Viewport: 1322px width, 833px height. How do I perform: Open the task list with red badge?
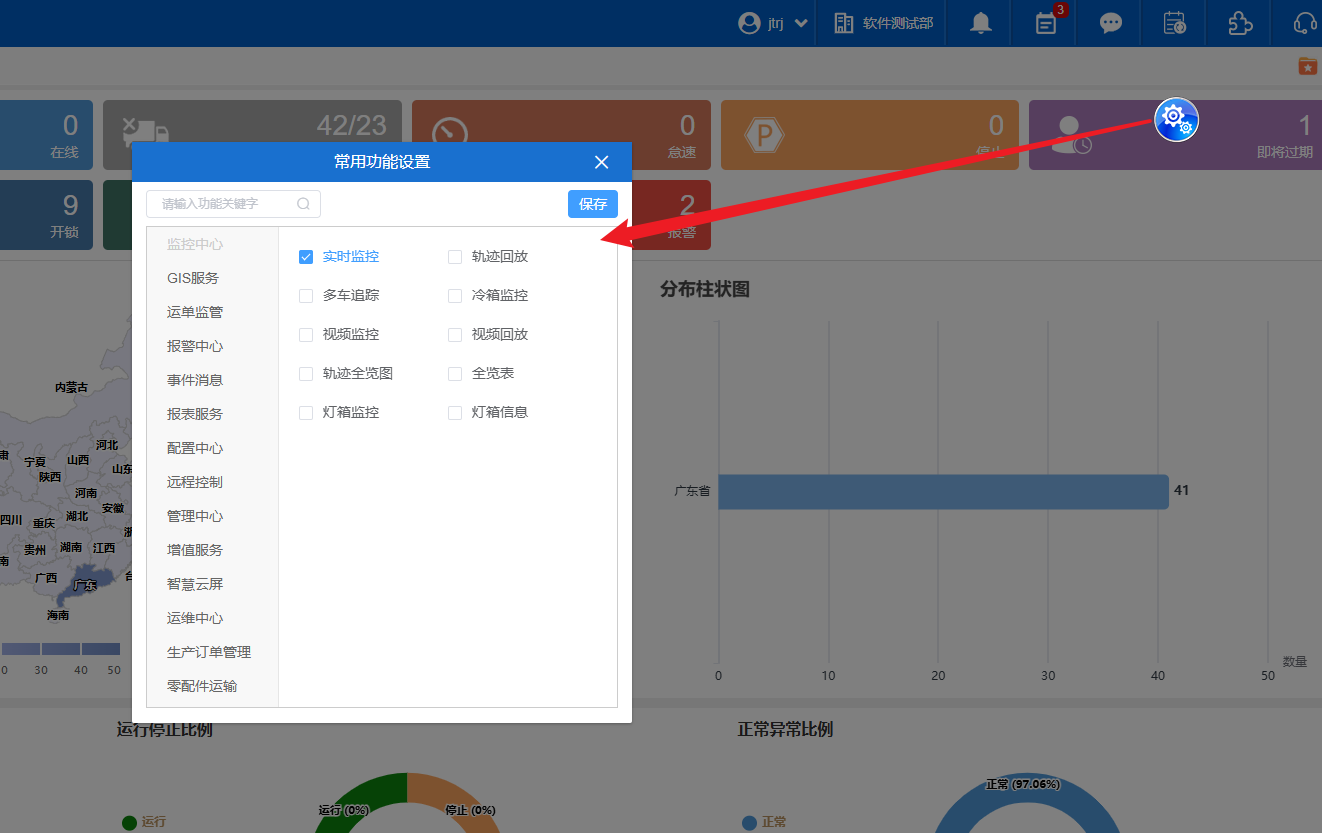click(x=1046, y=23)
